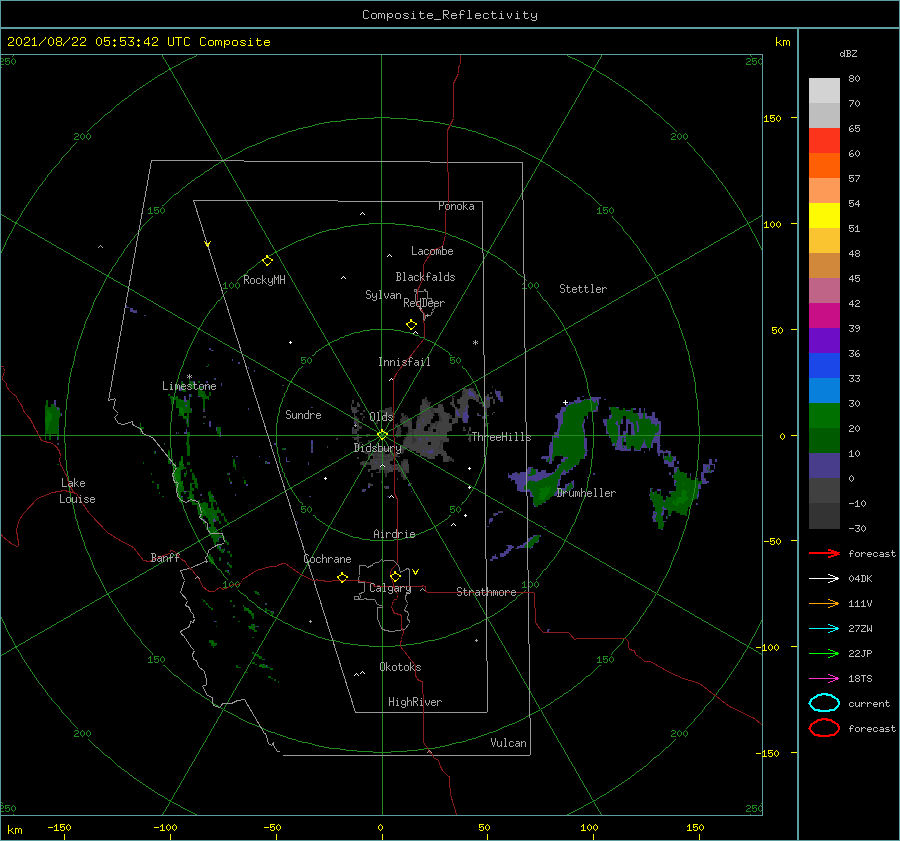900x841 pixels.
Task: Click the Stettler town label
Action: click(583, 289)
